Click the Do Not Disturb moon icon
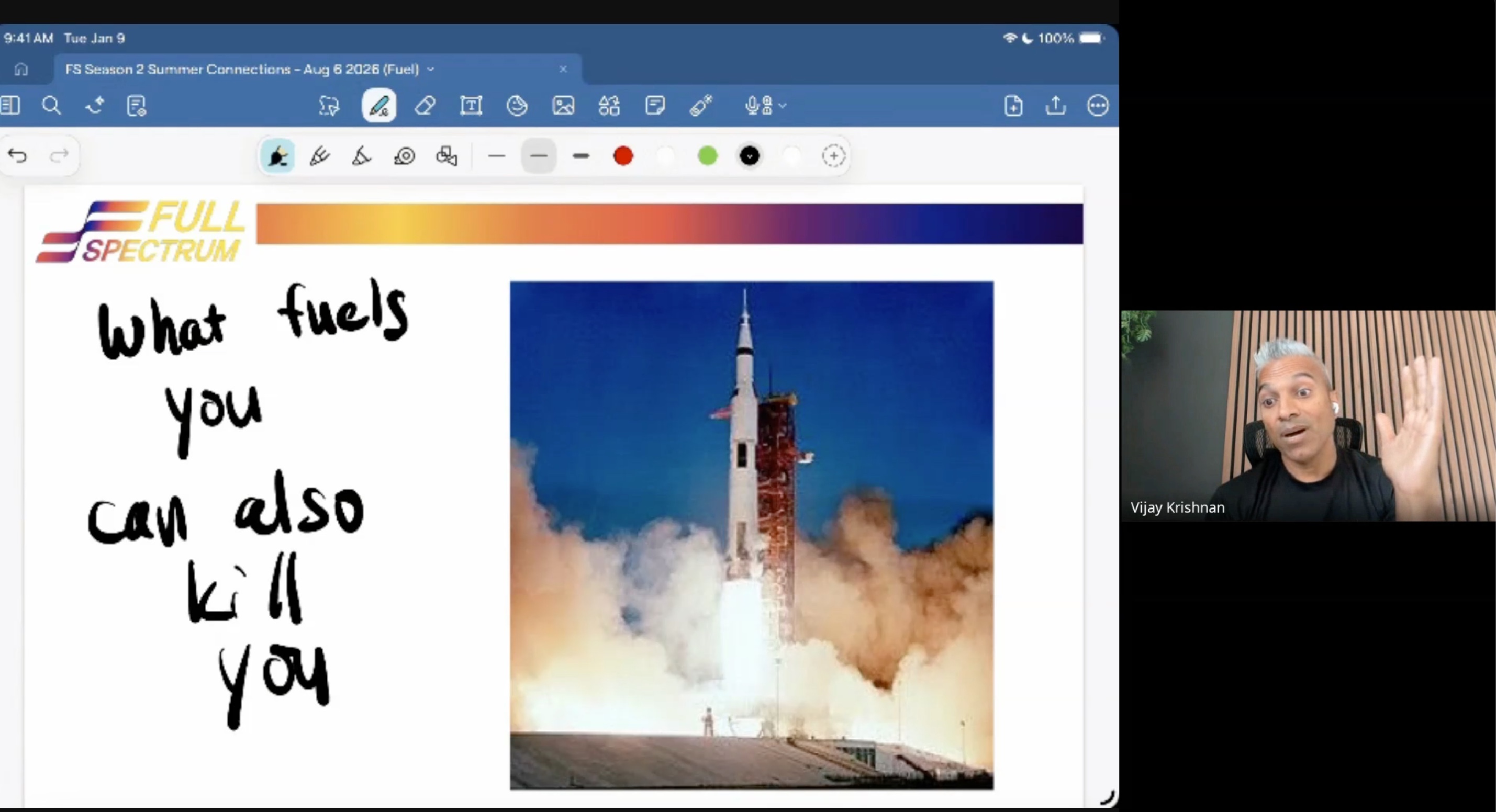The image size is (1496, 812). [x=1028, y=38]
